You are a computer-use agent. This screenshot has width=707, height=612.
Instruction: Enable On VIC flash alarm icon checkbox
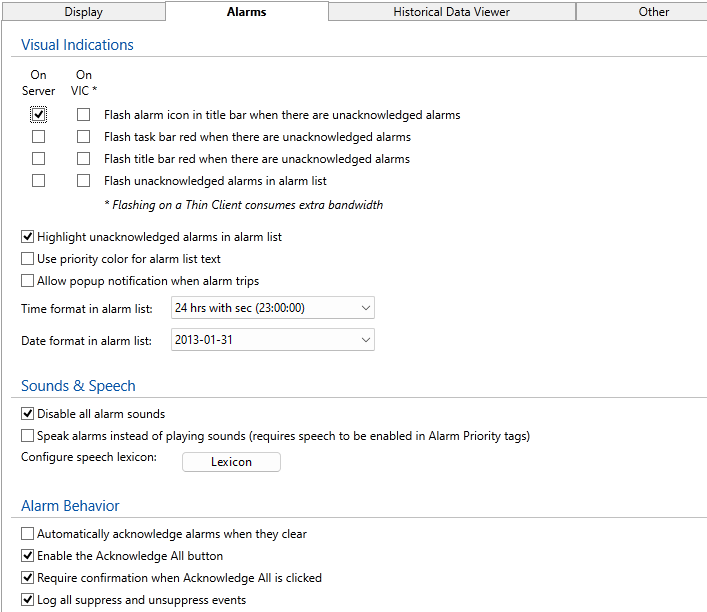pos(84,115)
